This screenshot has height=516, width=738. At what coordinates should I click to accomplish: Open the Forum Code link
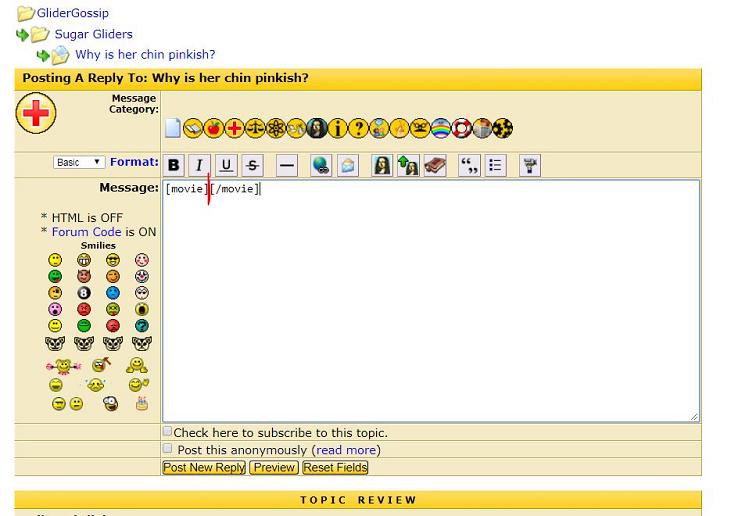tap(87, 232)
